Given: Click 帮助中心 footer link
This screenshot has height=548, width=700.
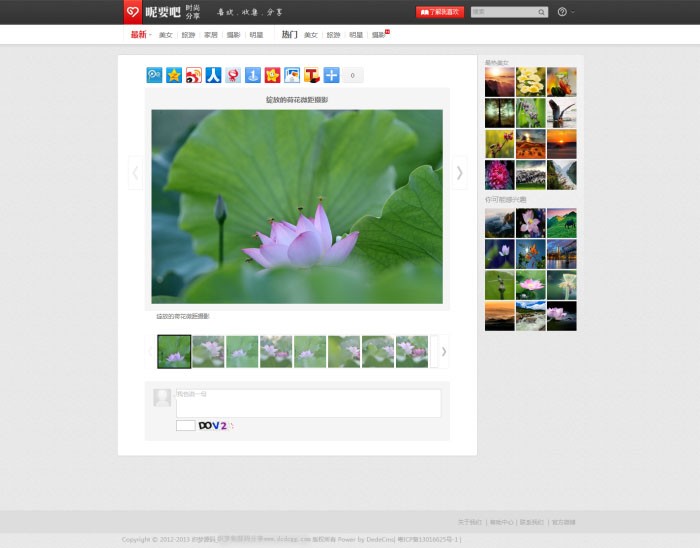Looking at the screenshot, I should [x=501, y=522].
